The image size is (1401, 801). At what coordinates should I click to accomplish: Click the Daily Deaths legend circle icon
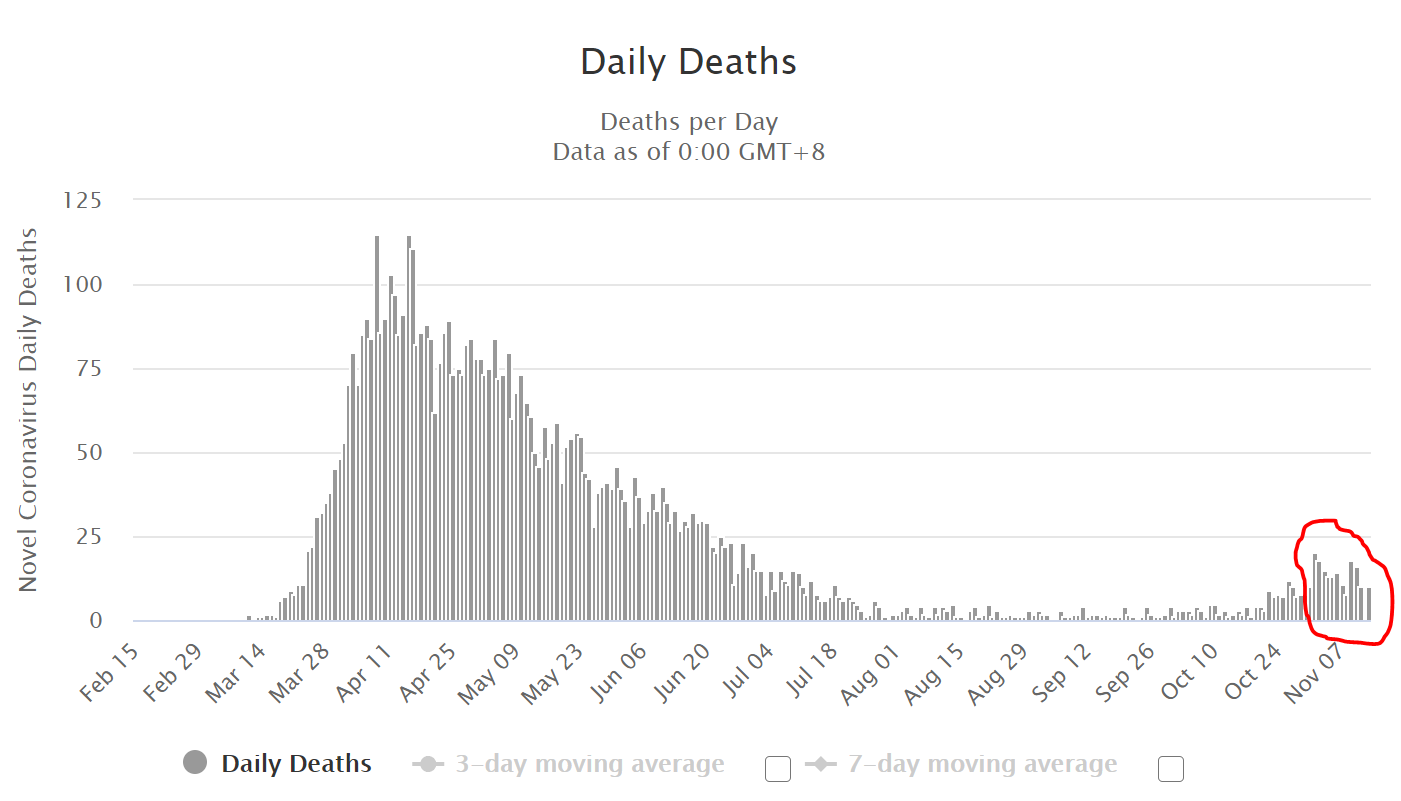[195, 763]
